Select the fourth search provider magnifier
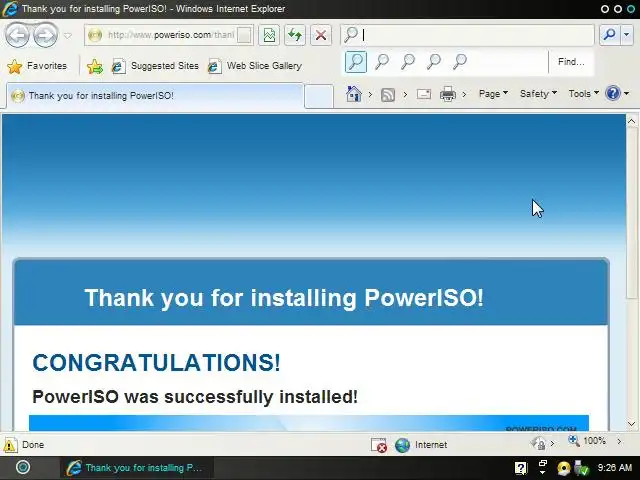 pyautogui.click(x=434, y=62)
